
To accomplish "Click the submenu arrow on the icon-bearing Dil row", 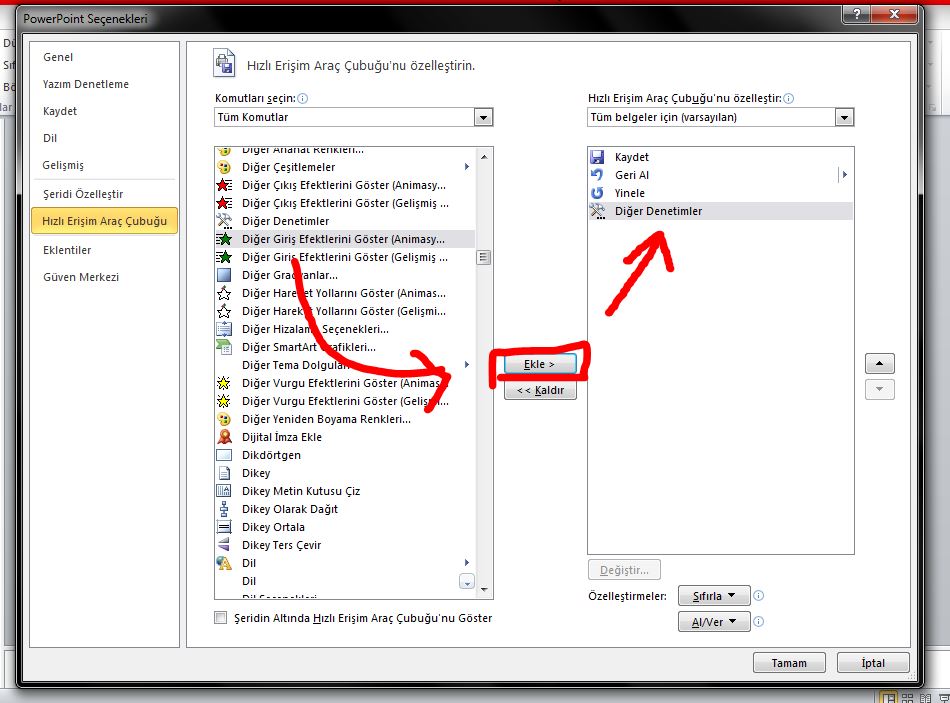I will (467, 563).
